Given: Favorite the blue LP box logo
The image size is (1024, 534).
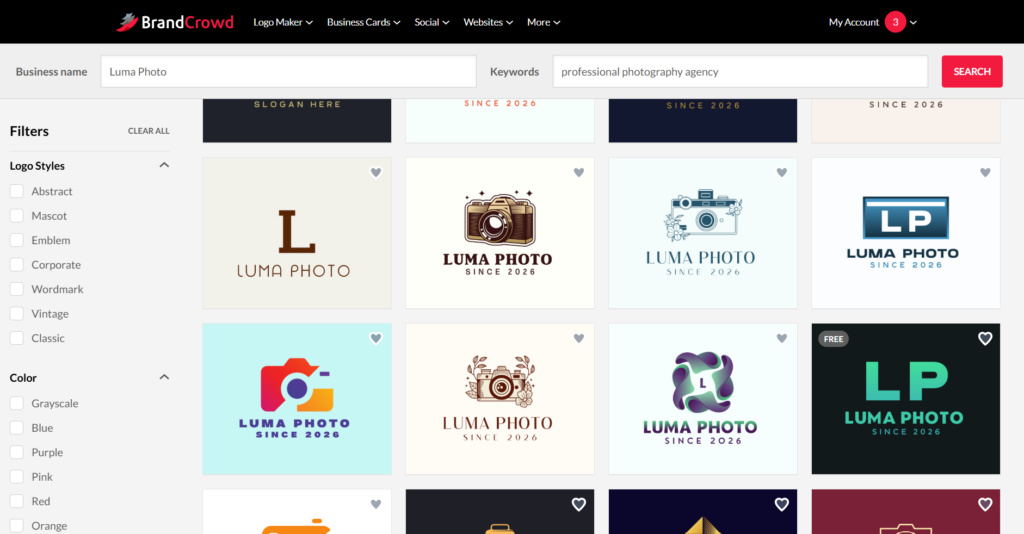Looking at the screenshot, I should coord(985,172).
